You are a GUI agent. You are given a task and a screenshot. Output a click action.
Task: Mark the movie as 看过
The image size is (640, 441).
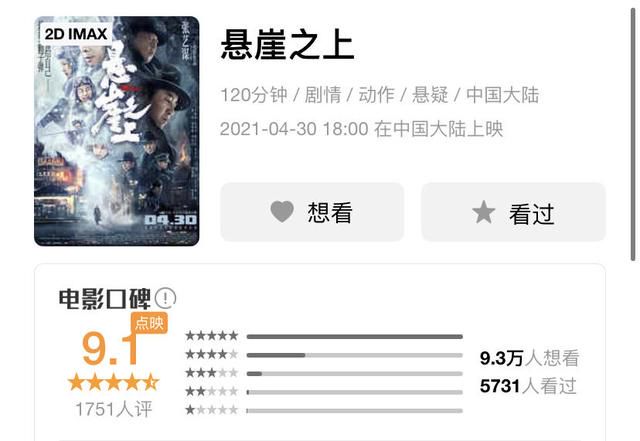coord(513,212)
